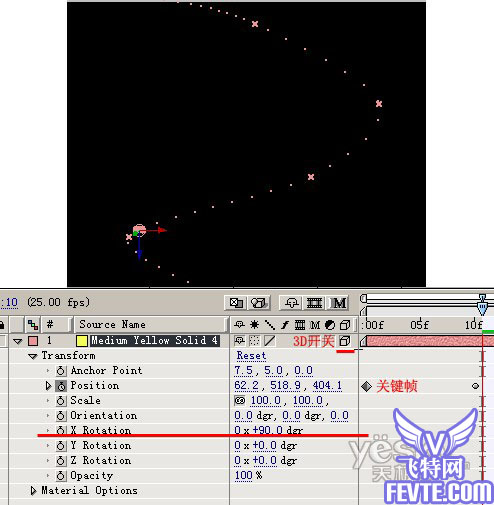Click time navigator left handle above ruler
Image resolution: width=494 pixels, height=505 pixels.
pos(363,298)
